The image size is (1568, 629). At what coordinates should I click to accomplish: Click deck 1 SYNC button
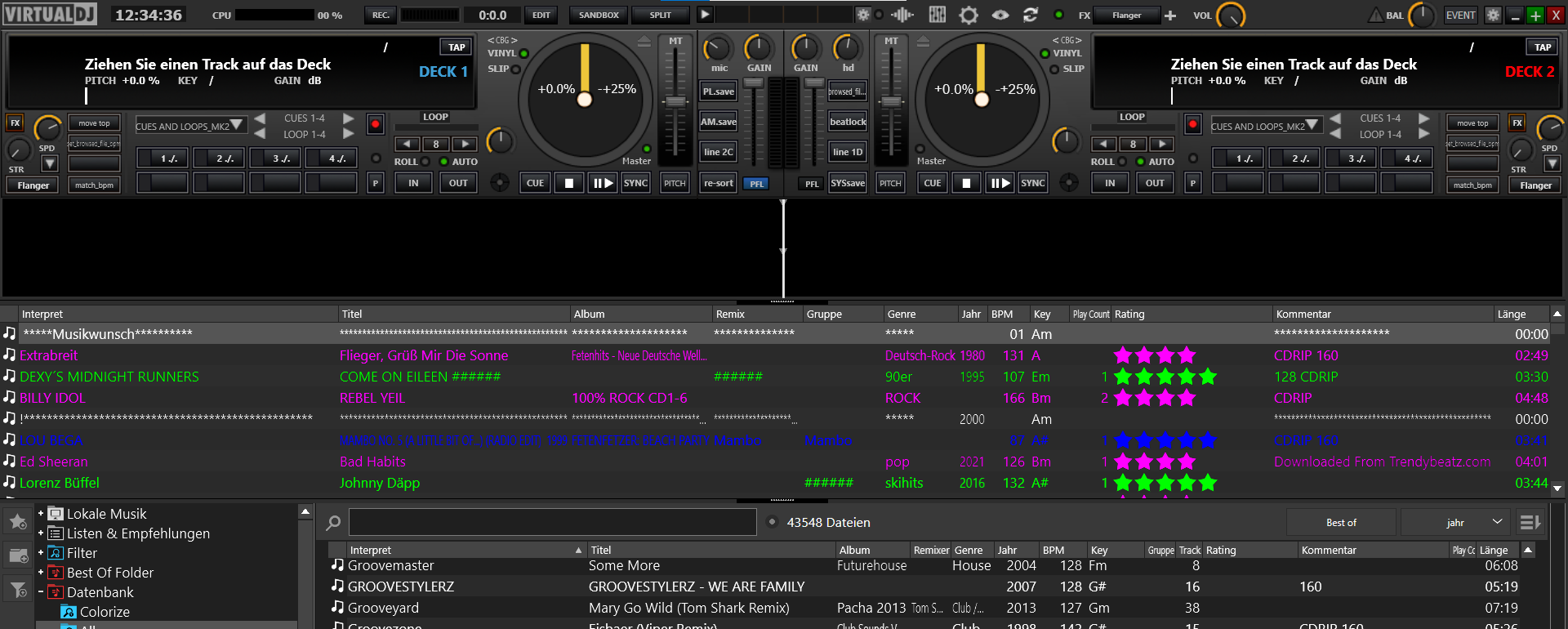point(635,183)
